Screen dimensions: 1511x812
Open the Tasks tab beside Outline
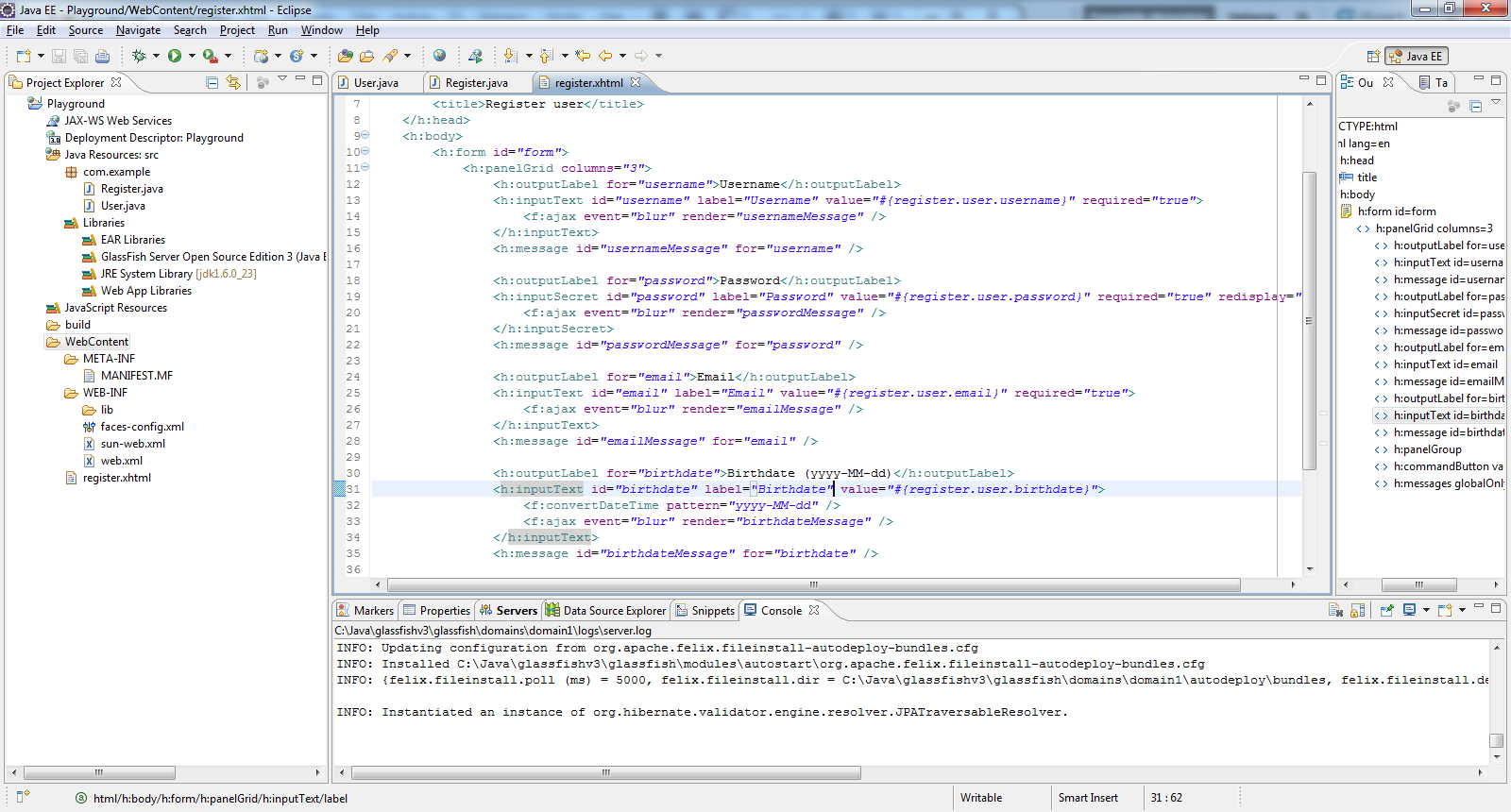click(1434, 83)
